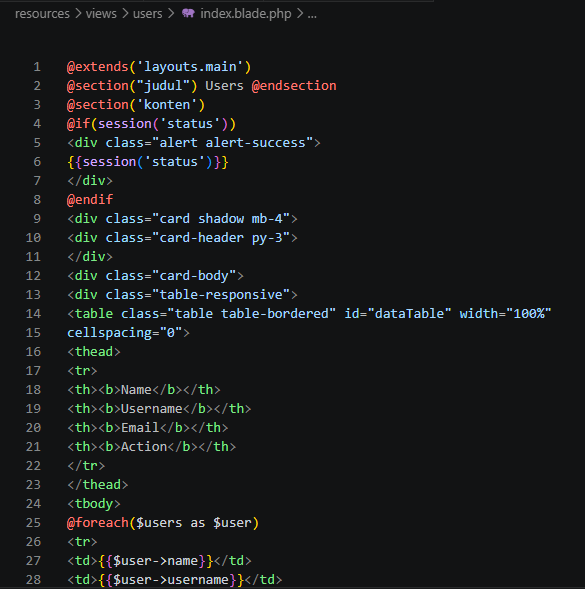Open the resources breadcrumb segment
Image resolution: width=585 pixels, height=589 pixels.
pos(42,14)
